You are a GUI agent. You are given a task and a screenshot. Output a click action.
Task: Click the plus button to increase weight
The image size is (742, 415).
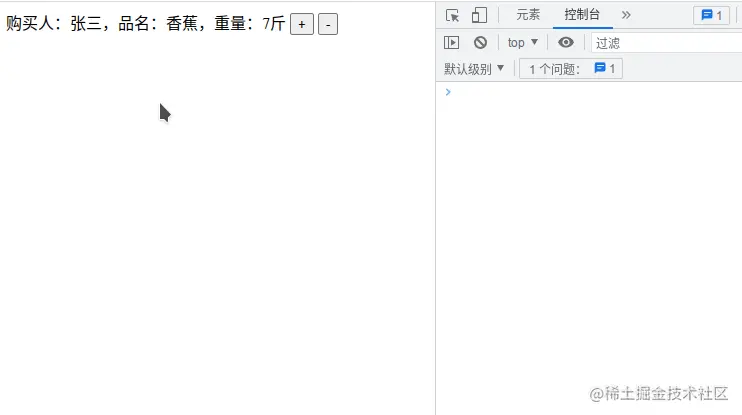(301, 24)
